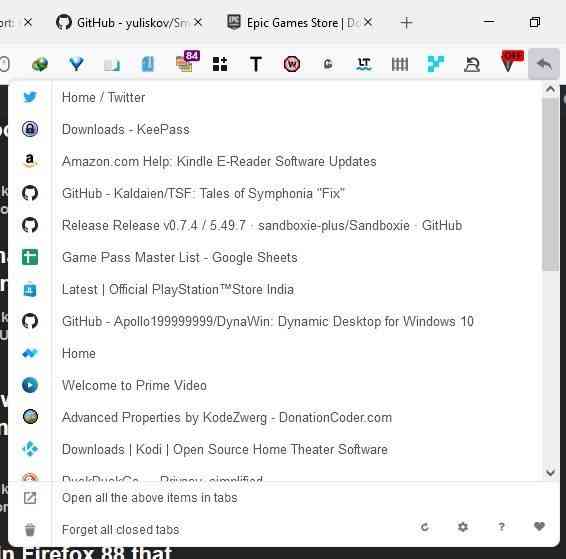Click the LT LanguageTool extension icon
Image resolution: width=566 pixels, height=559 pixels.
pyautogui.click(x=363, y=64)
